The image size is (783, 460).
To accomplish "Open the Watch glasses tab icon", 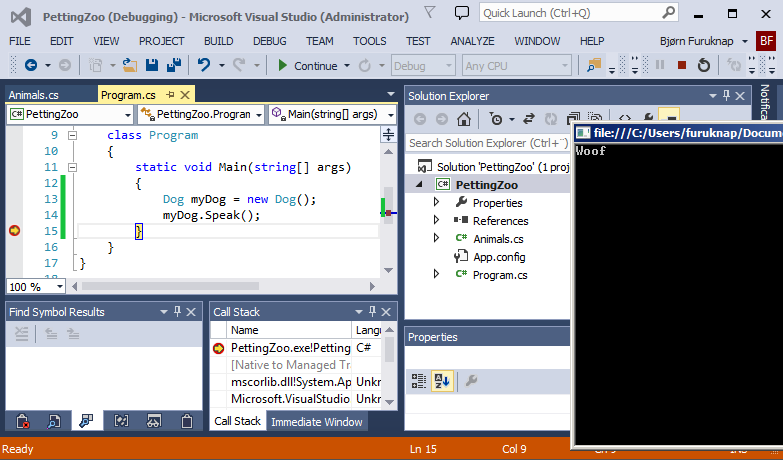I will pyautogui.click(x=154, y=421).
